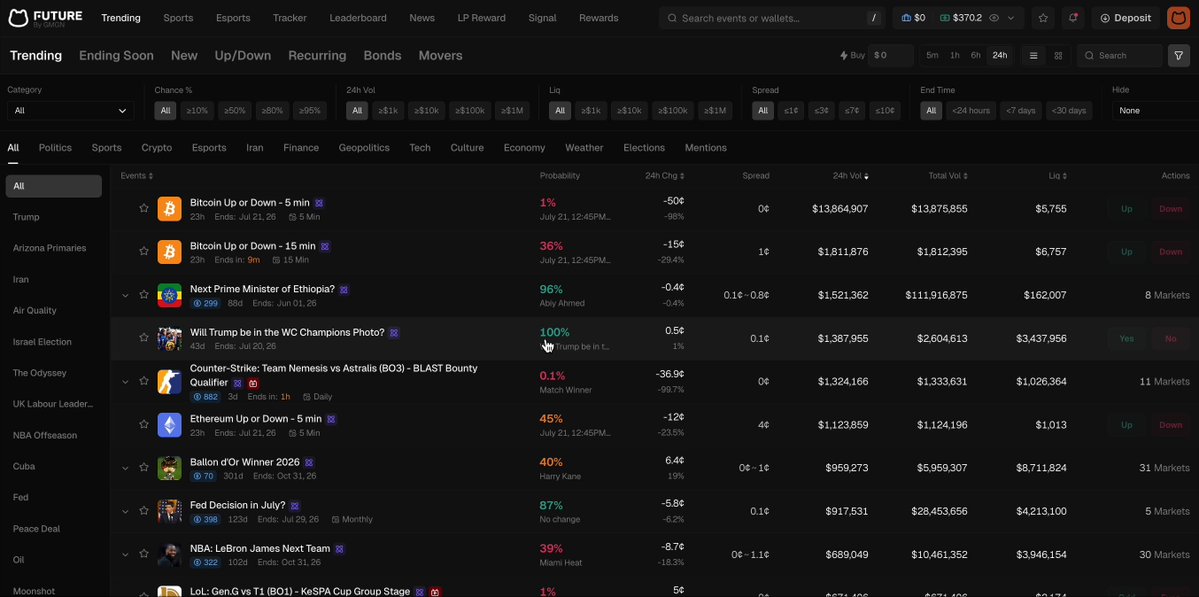Expand the Next Prime Minister of Ethiopia row
Screen dimensions: 1199x597
click(125, 294)
